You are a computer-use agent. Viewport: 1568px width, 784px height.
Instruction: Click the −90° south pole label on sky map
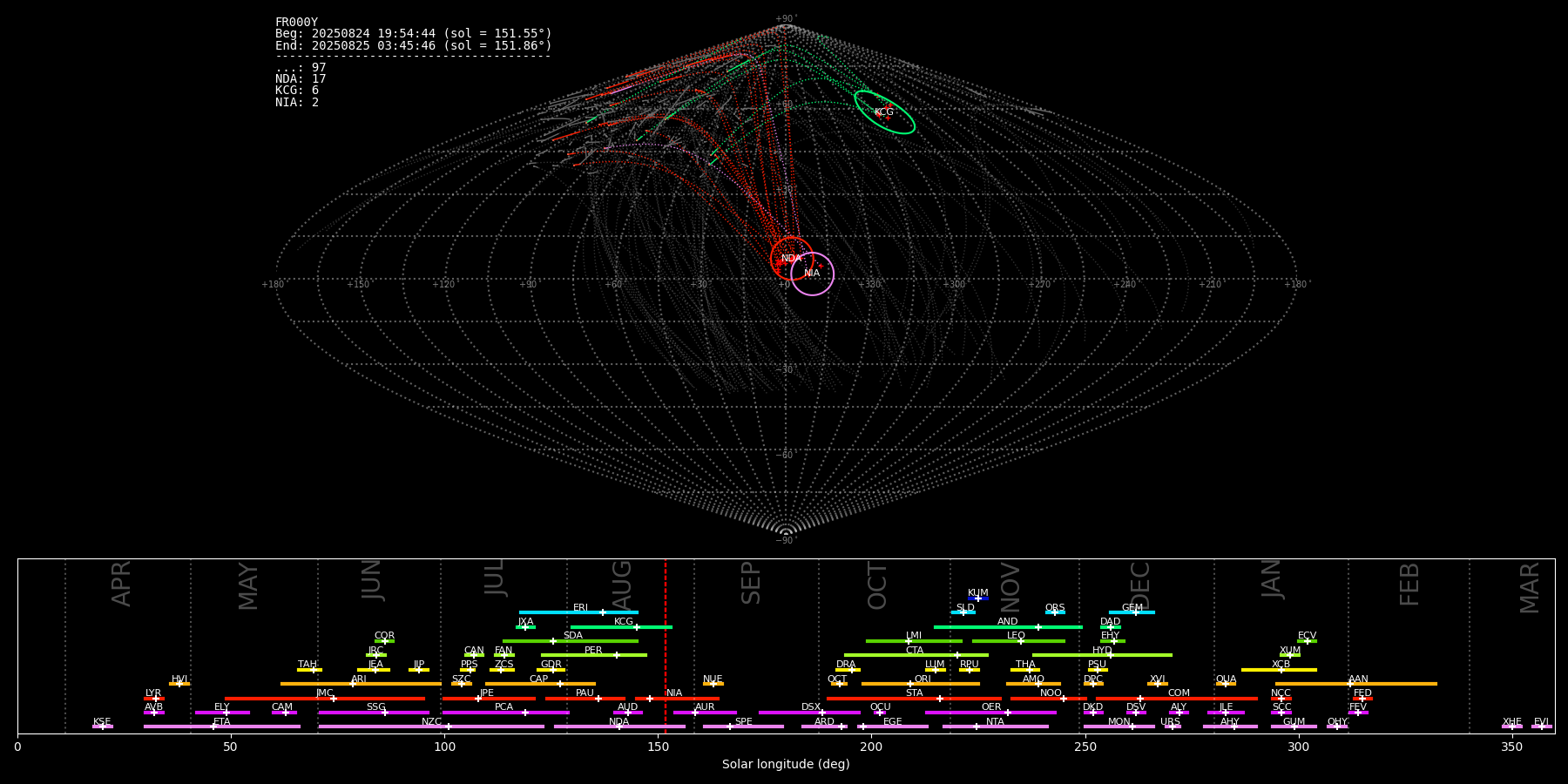[786, 541]
